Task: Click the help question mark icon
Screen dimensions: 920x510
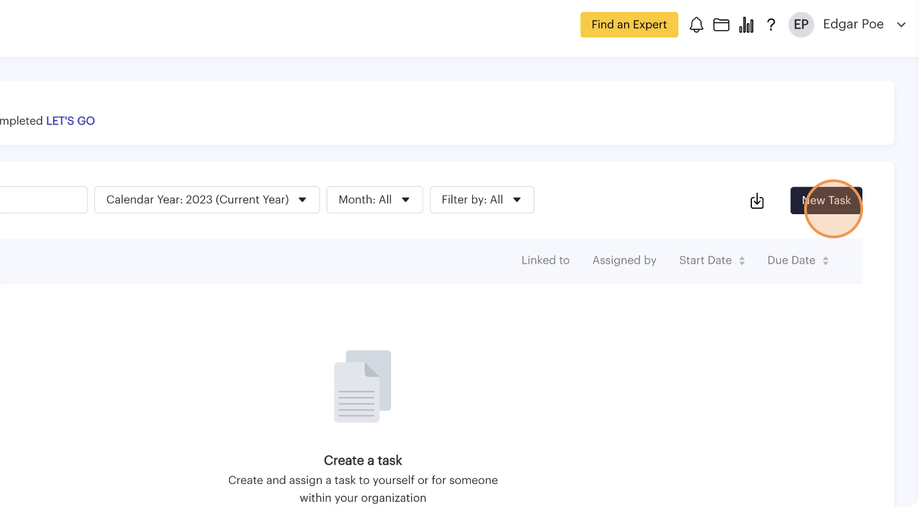Action: (x=771, y=25)
